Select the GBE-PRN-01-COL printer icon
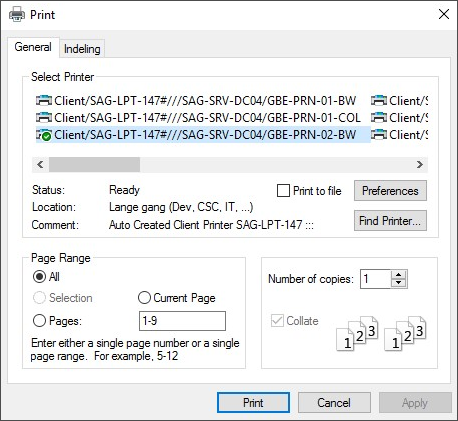Screen dimensions: 458x421 [44, 117]
